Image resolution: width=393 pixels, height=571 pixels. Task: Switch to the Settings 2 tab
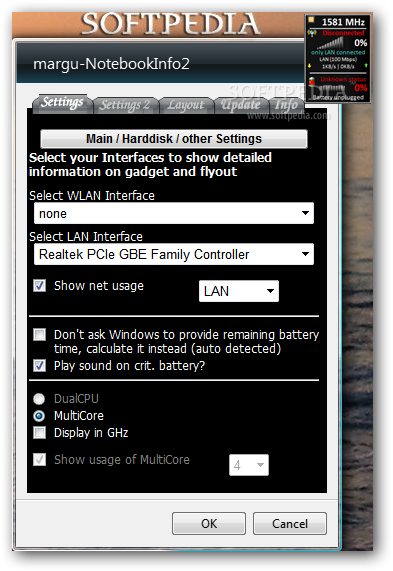pos(125,105)
